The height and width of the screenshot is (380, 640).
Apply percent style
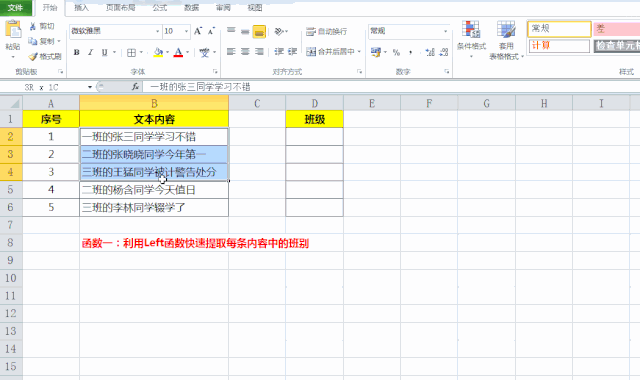tap(396, 52)
